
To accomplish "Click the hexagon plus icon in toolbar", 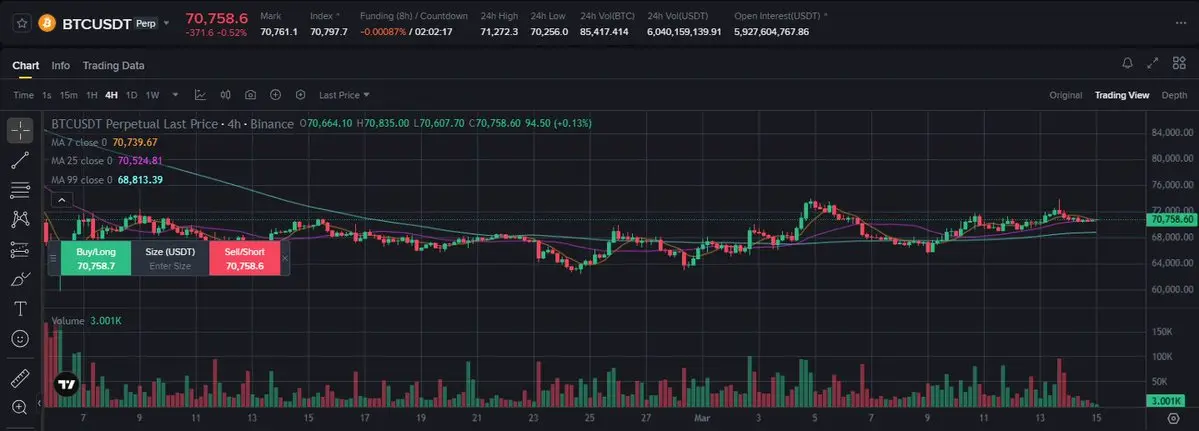I will click(x=301, y=95).
